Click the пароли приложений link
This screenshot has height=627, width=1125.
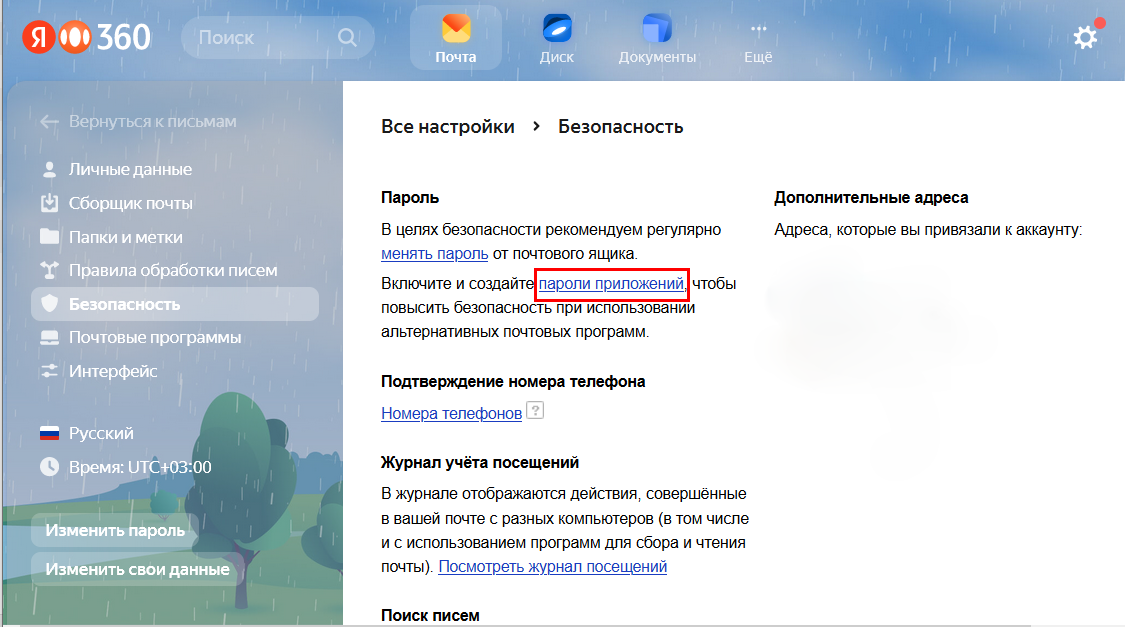611,284
